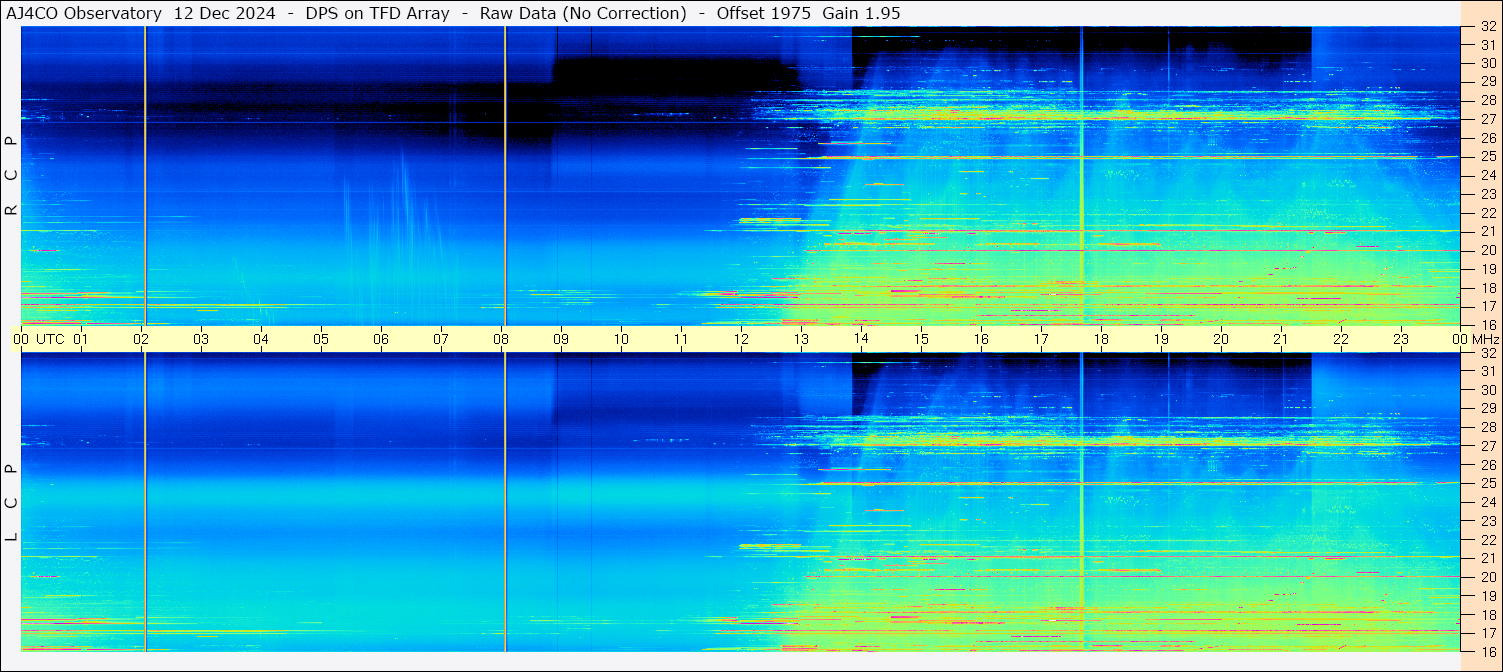Click the 16 MHz label on the RCP frequency scale
The image size is (1503, 672).
pyautogui.click(x=1488, y=324)
